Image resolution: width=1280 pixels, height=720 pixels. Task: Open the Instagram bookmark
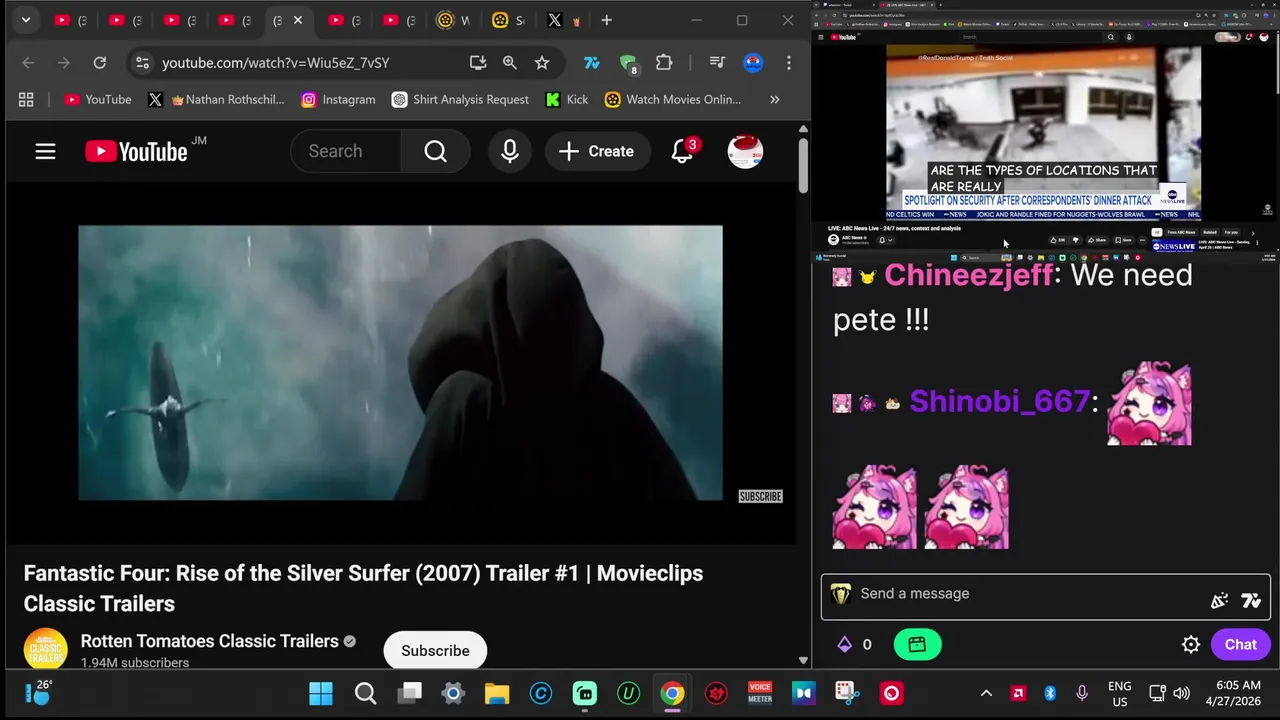338,99
